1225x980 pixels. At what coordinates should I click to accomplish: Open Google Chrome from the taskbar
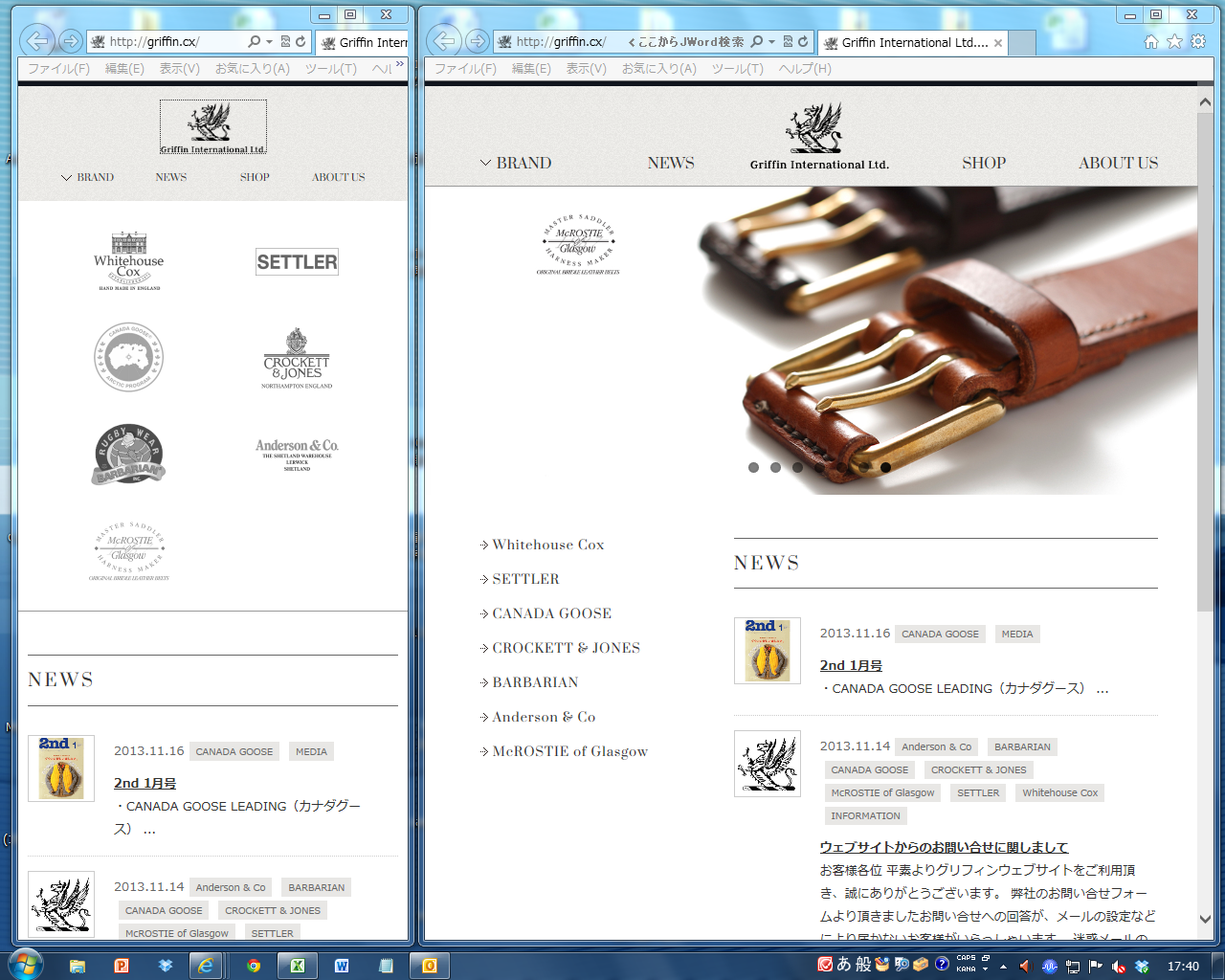(254, 966)
